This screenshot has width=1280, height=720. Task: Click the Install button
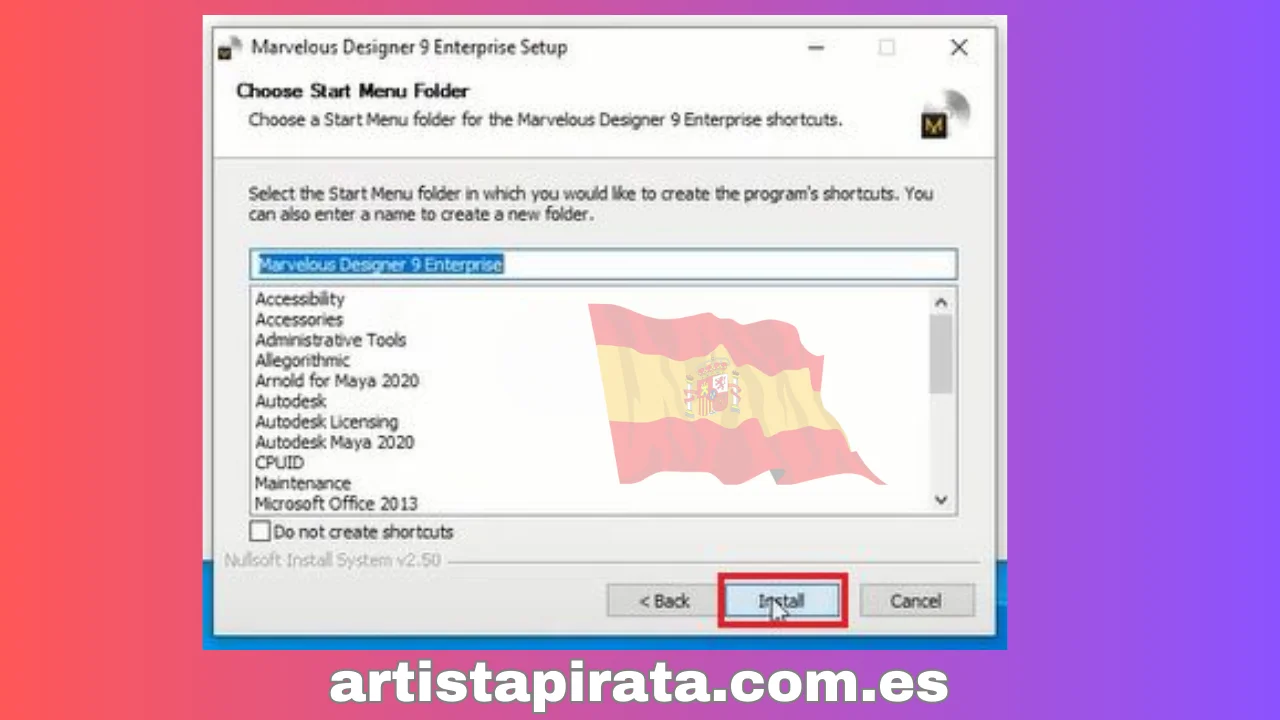[x=781, y=601]
